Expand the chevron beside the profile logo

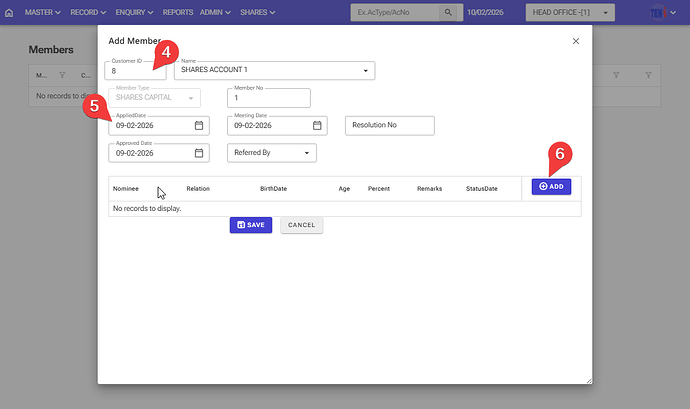pyautogui.click(x=673, y=13)
